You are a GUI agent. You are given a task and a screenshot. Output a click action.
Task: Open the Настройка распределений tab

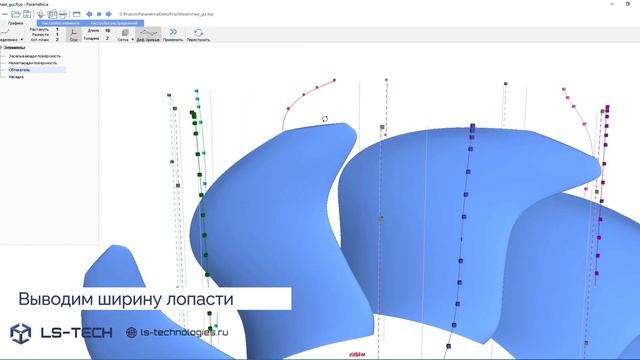click(114, 23)
